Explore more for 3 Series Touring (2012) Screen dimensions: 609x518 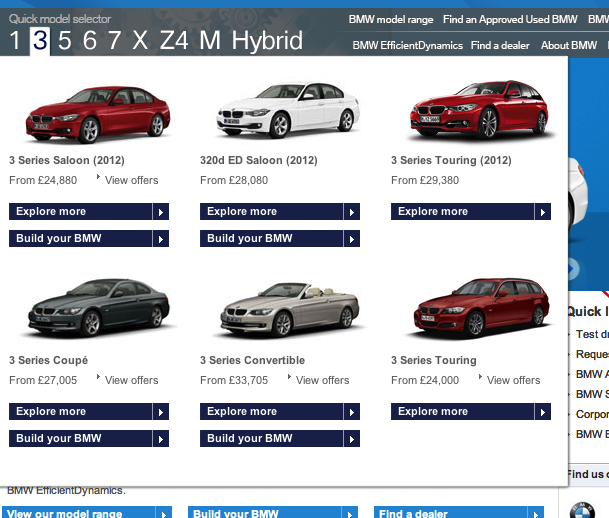tap(471, 212)
